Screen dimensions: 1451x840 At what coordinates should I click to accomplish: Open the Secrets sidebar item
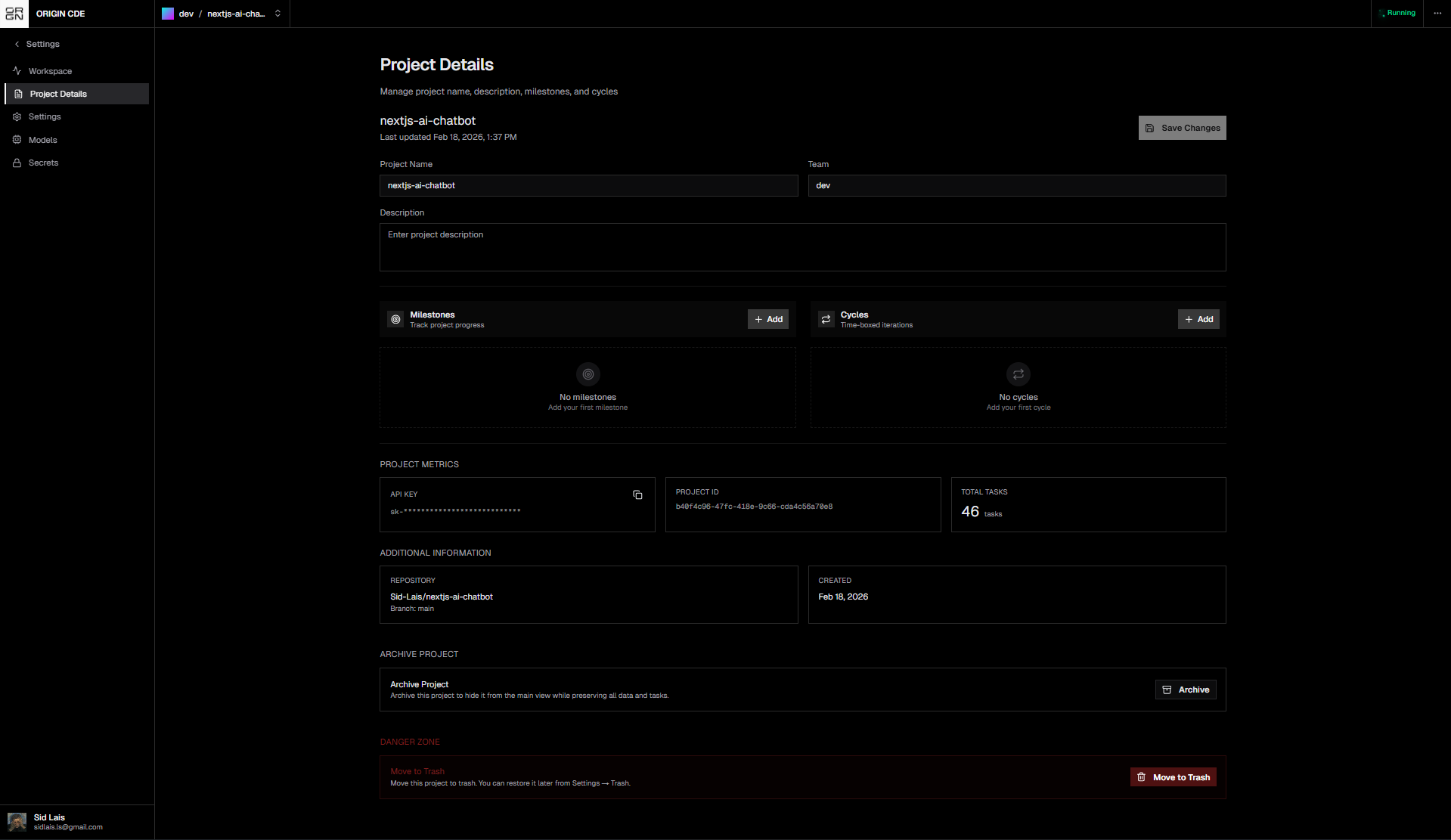[x=43, y=163]
